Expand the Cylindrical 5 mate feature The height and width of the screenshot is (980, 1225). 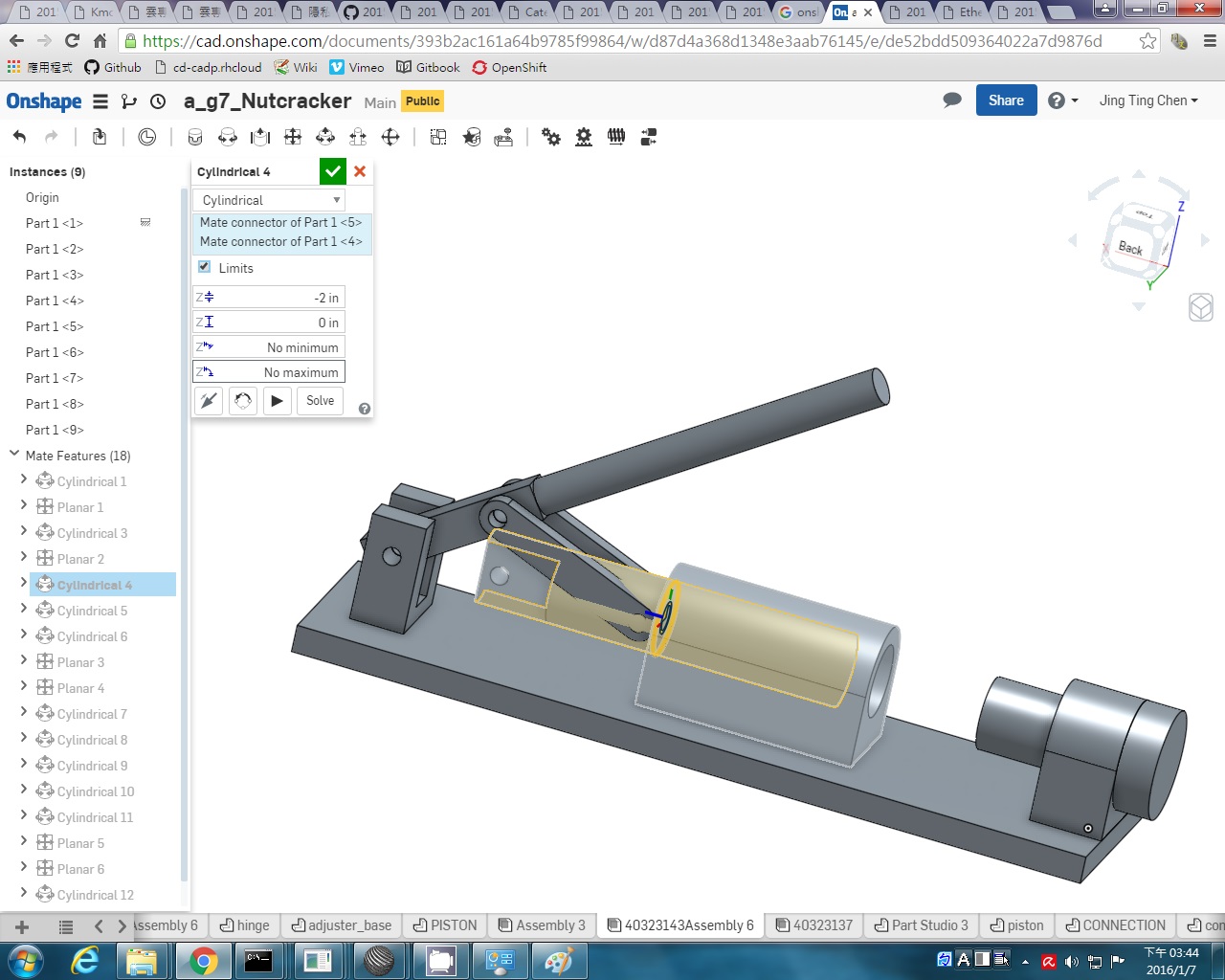click(24, 609)
